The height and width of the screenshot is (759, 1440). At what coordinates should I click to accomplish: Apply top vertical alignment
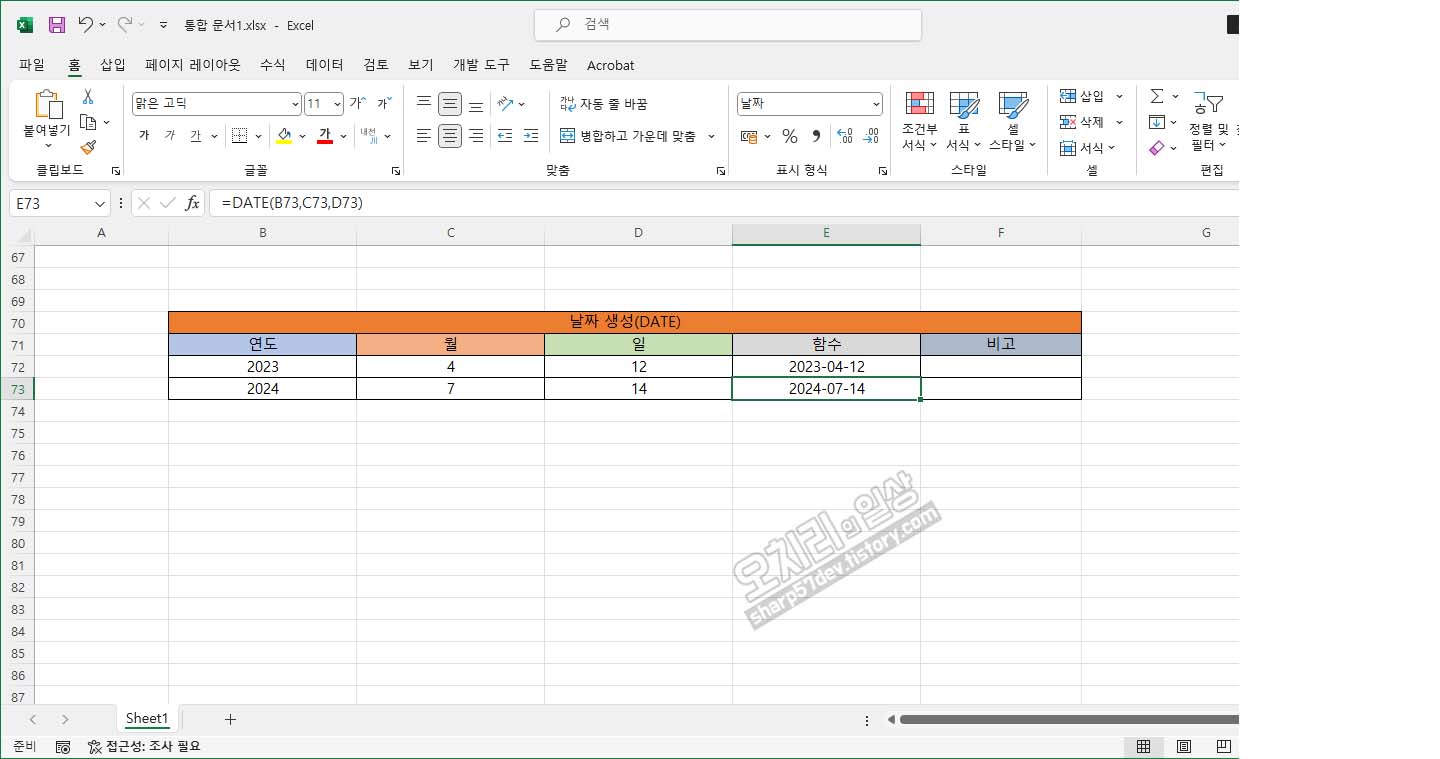(x=424, y=103)
